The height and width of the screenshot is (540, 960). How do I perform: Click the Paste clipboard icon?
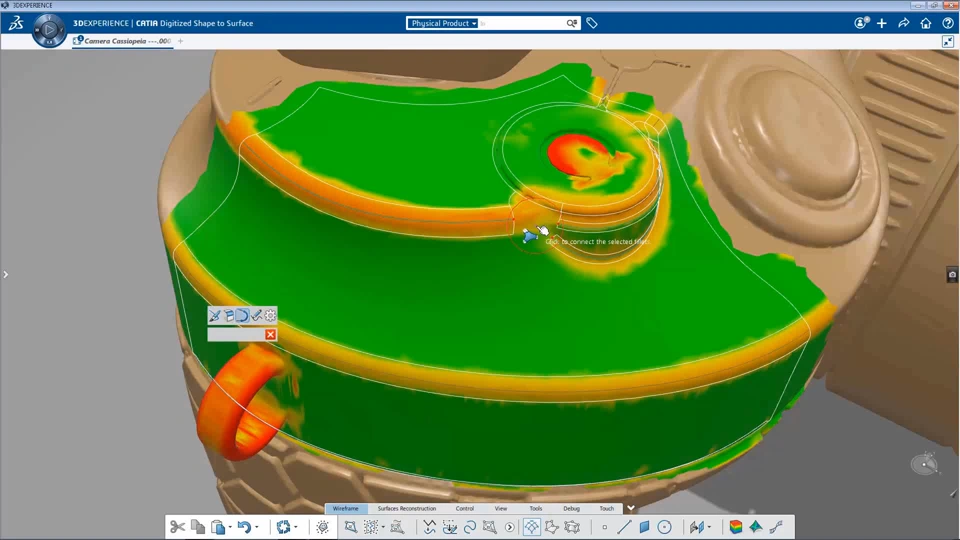point(218,527)
